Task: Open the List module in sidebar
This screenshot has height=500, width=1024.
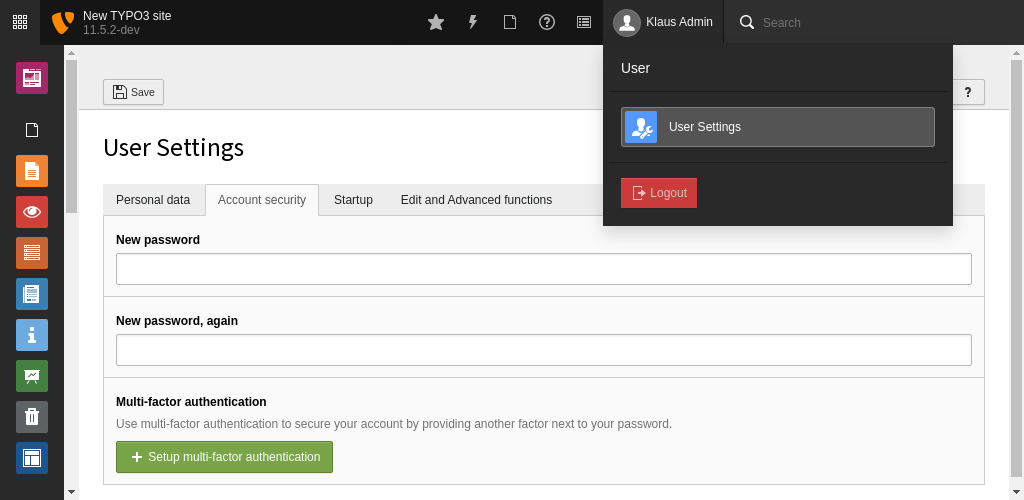Action: coord(32,253)
